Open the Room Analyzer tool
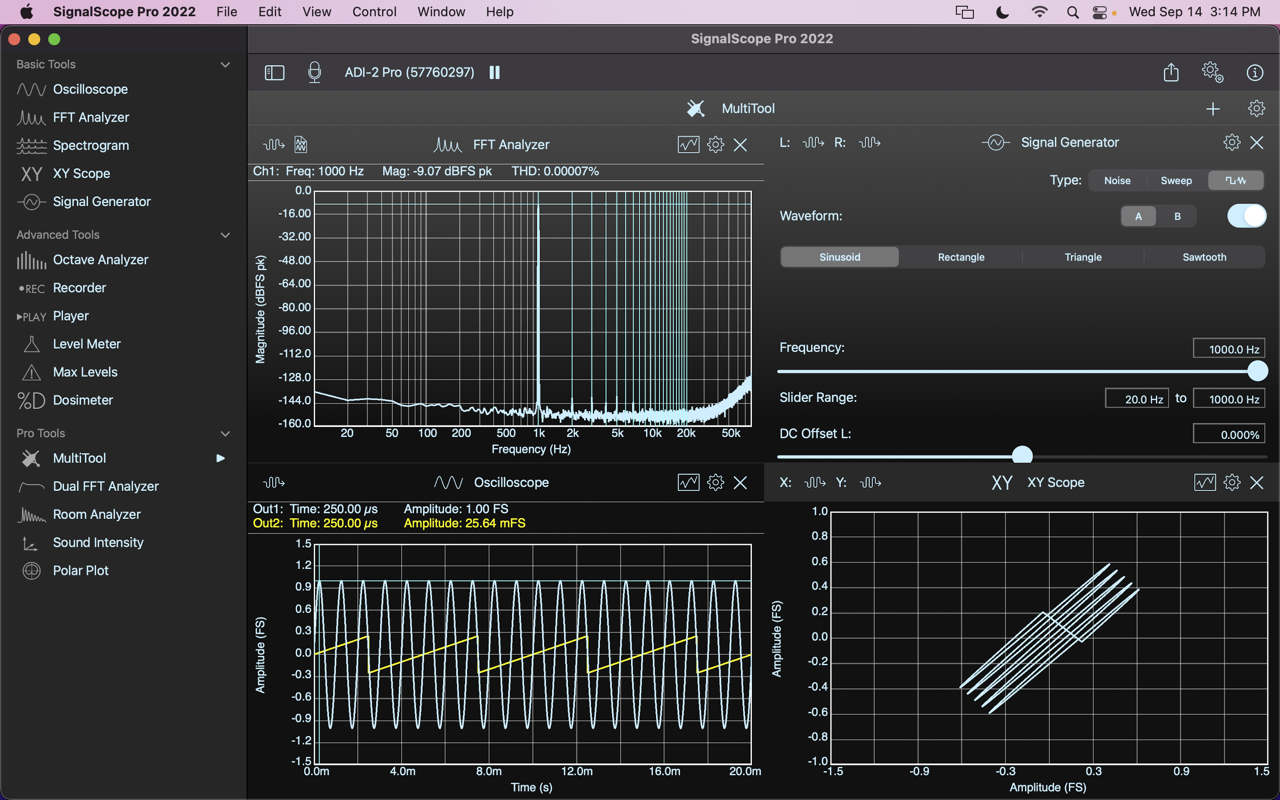 pyautogui.click(x=96, y=514)
